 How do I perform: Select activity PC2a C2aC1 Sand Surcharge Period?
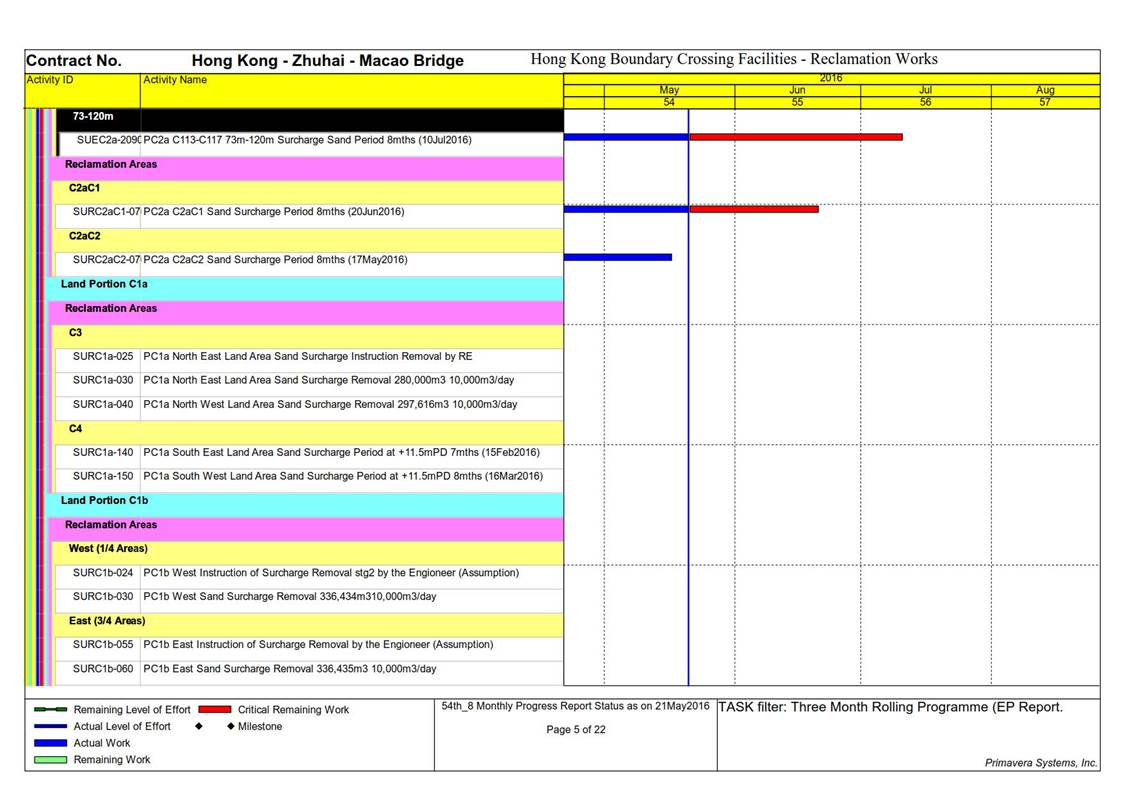point(310,216)
